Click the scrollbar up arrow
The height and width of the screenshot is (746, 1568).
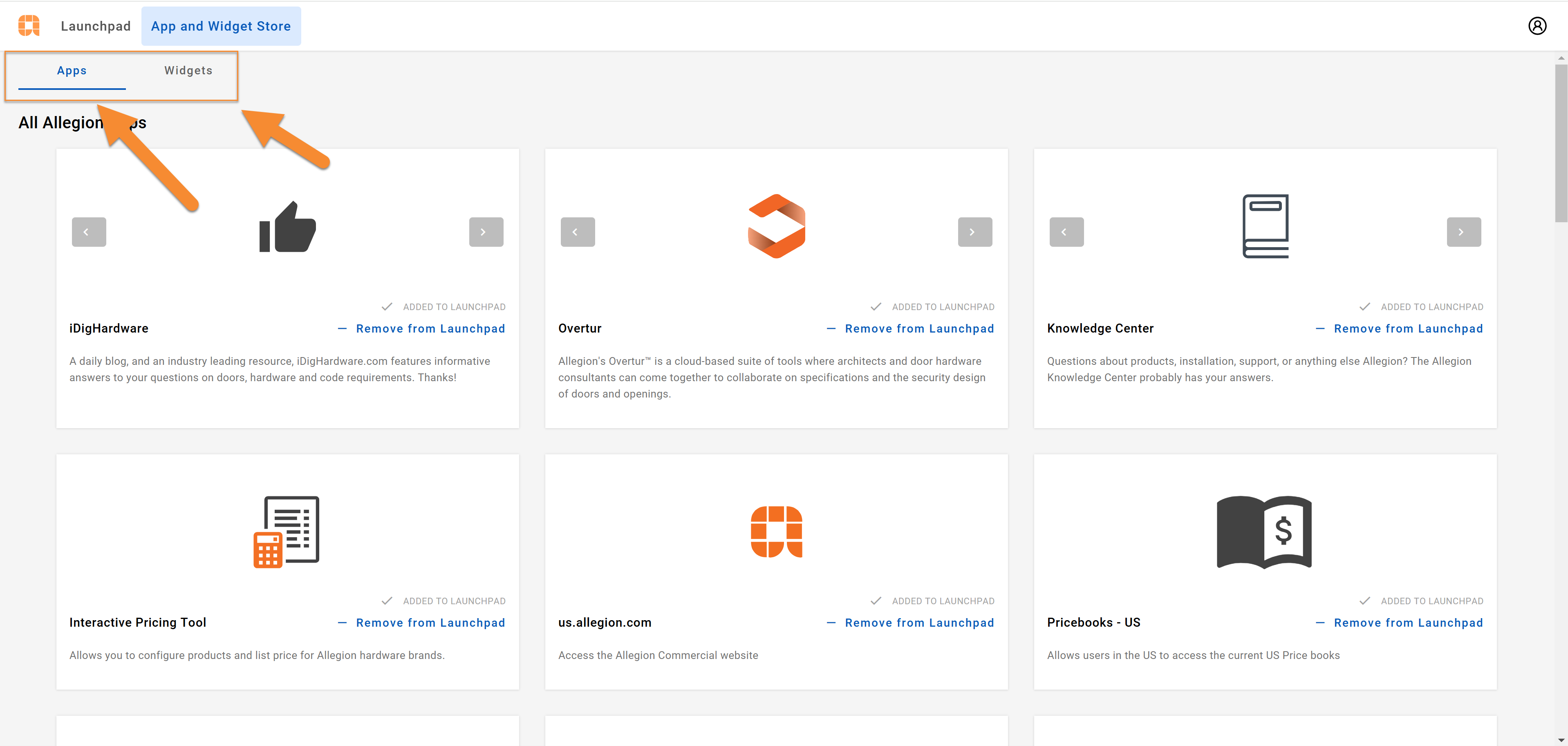click(x=1561, y=58)
